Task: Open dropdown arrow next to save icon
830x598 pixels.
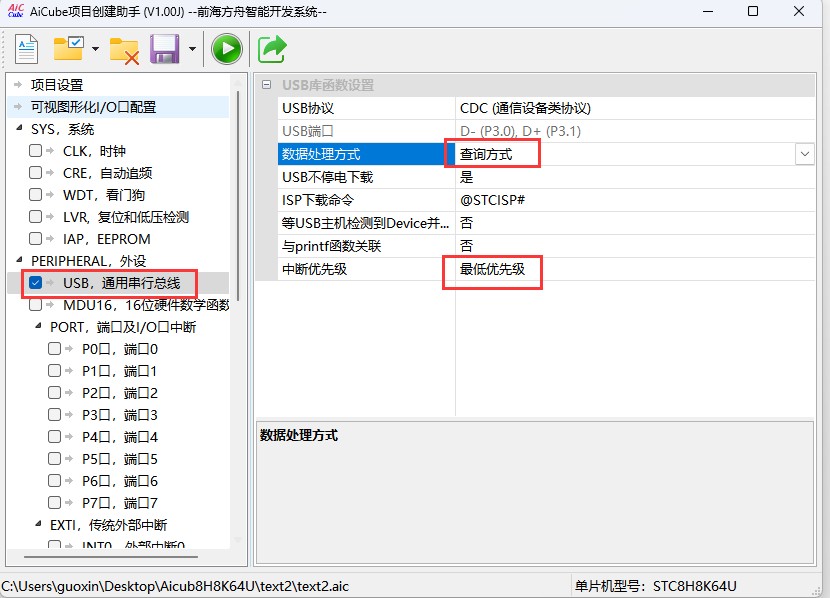Action: [192, 49]
